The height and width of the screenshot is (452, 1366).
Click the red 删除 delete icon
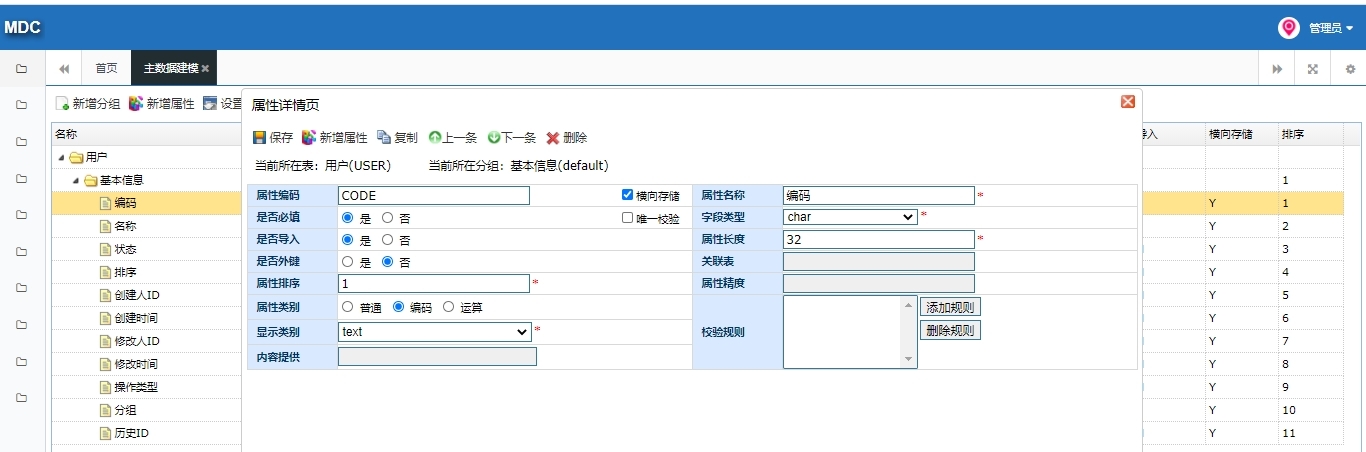tap(552, 138)
